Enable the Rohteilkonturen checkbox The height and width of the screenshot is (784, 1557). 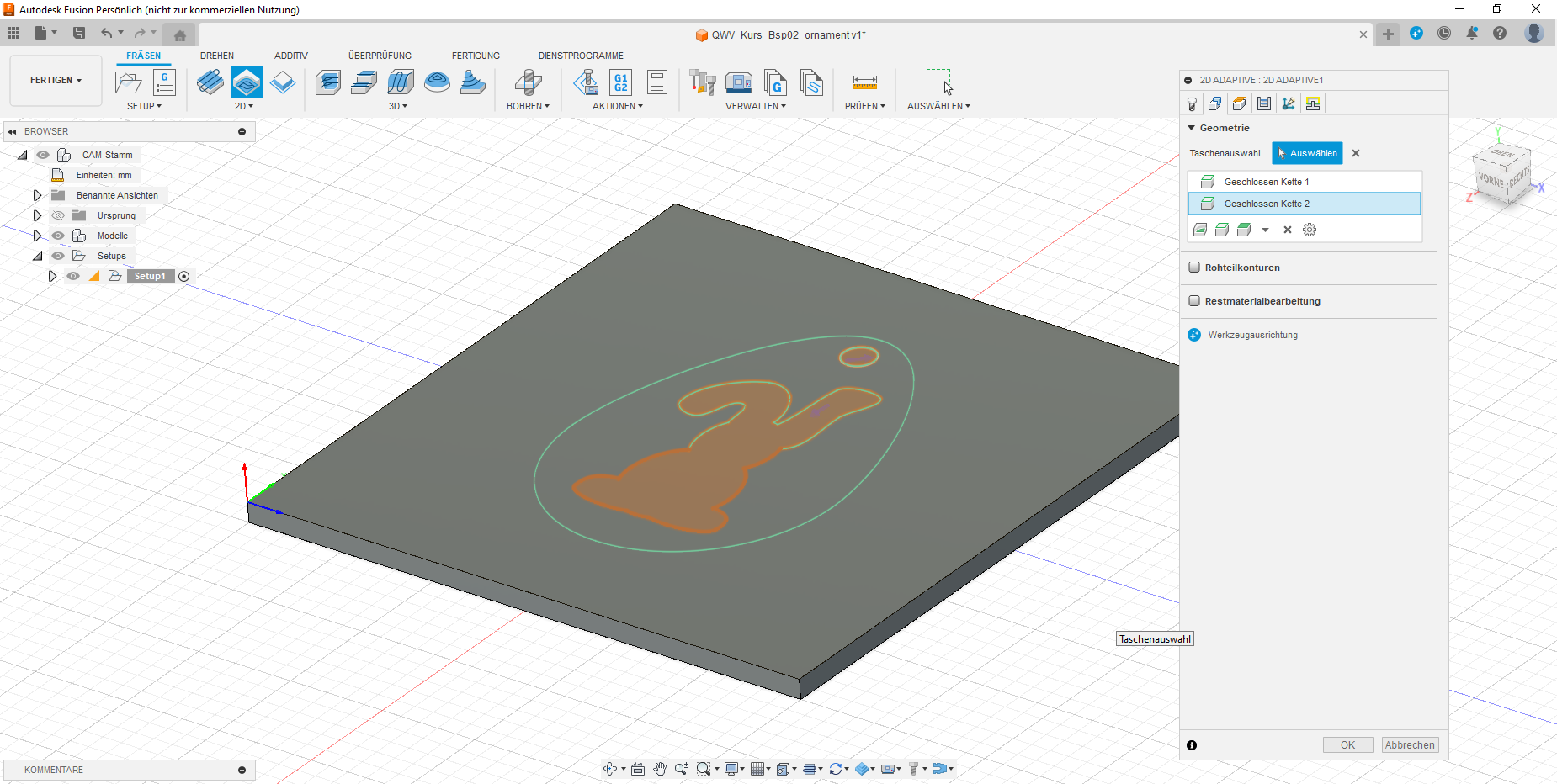click(1194, 268)
